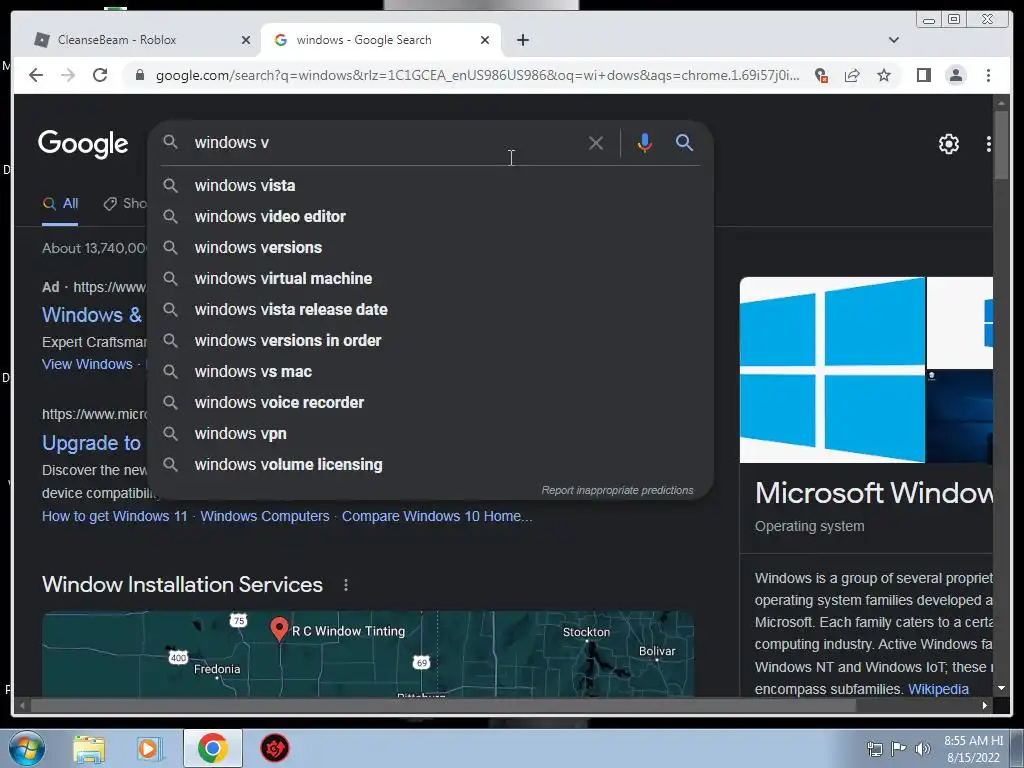Close the CleanseBeam - Roblox tab
Image resolution: width=1024 pixels, height=768 pixels.
246,40
